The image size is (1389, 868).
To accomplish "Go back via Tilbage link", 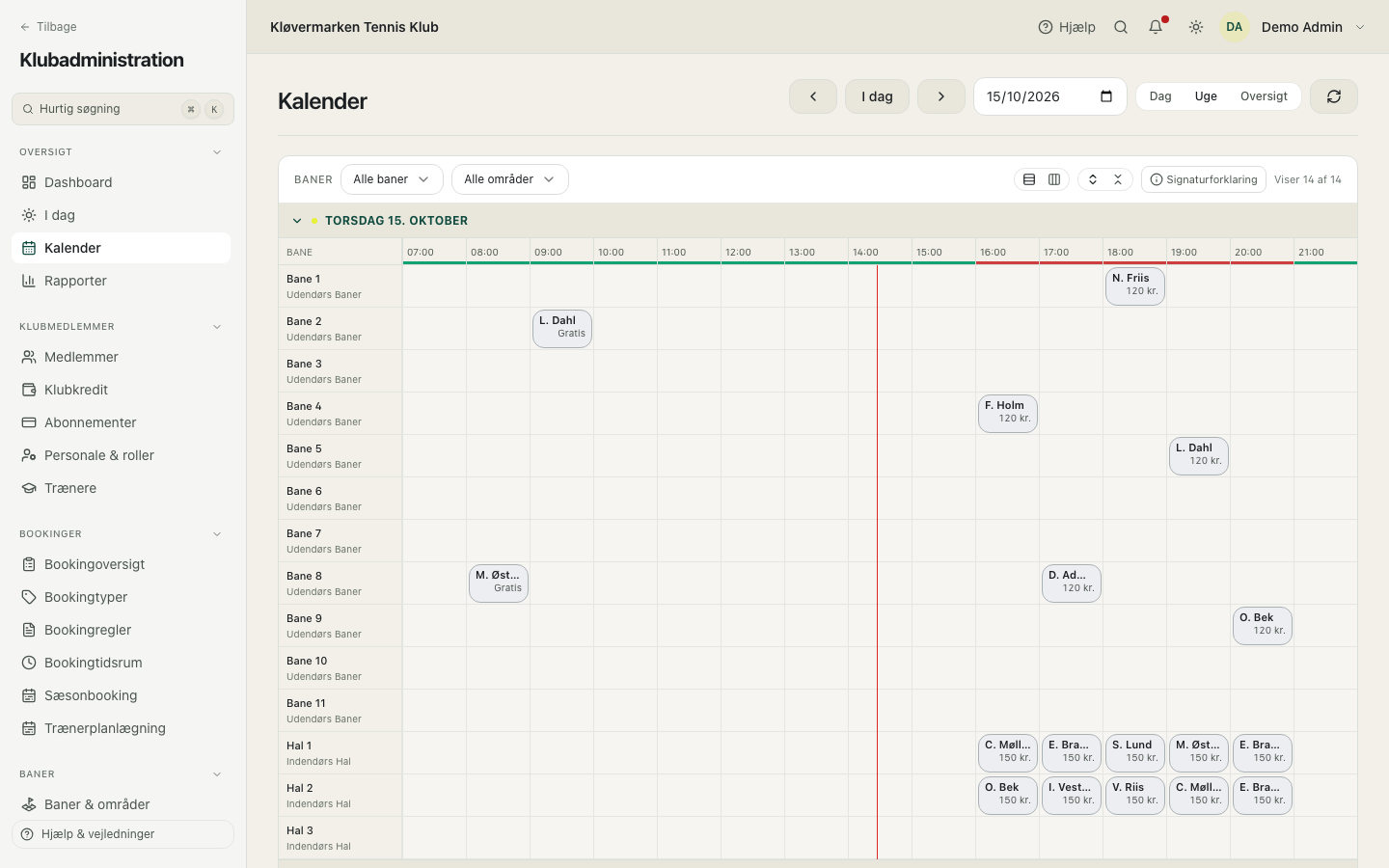I will 48,27.
